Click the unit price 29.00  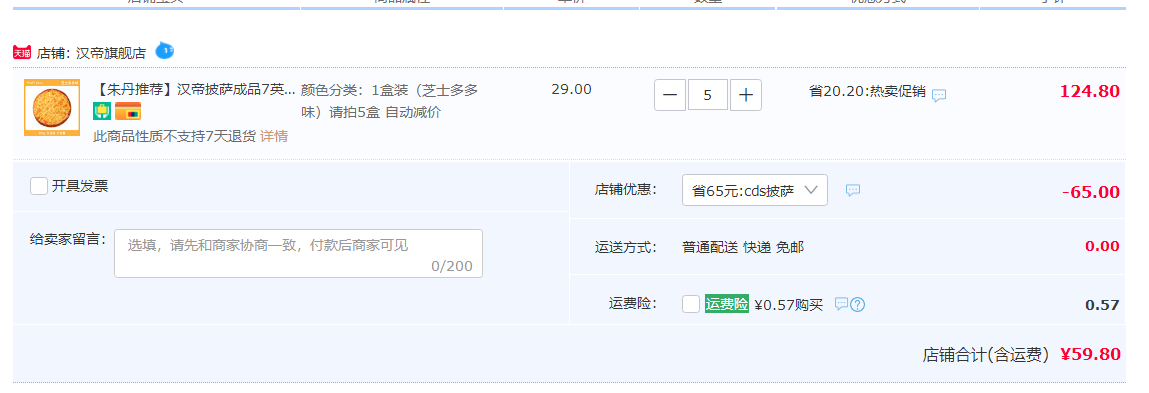click(572, 89)
